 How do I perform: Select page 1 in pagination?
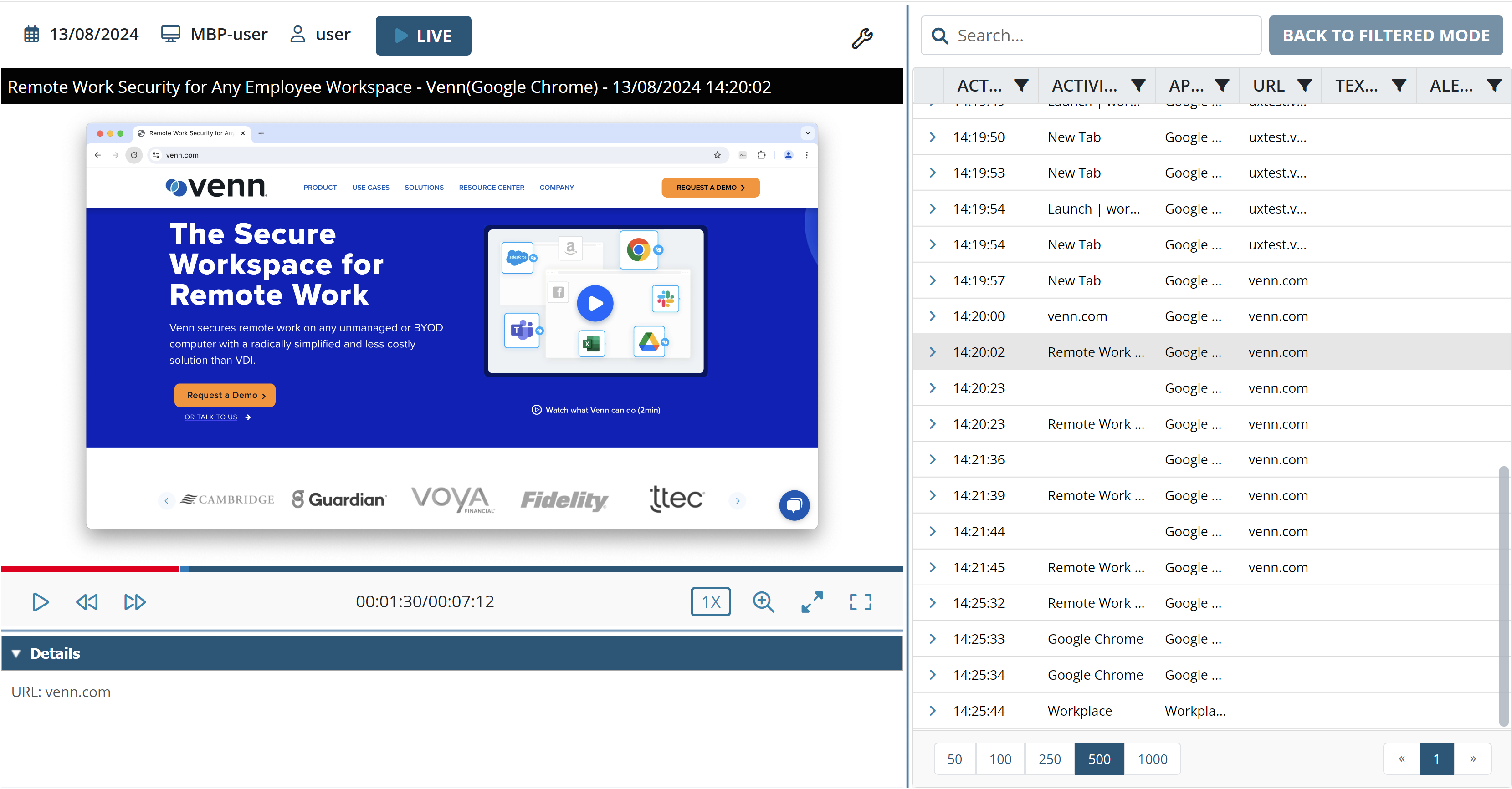[1436, 759]
